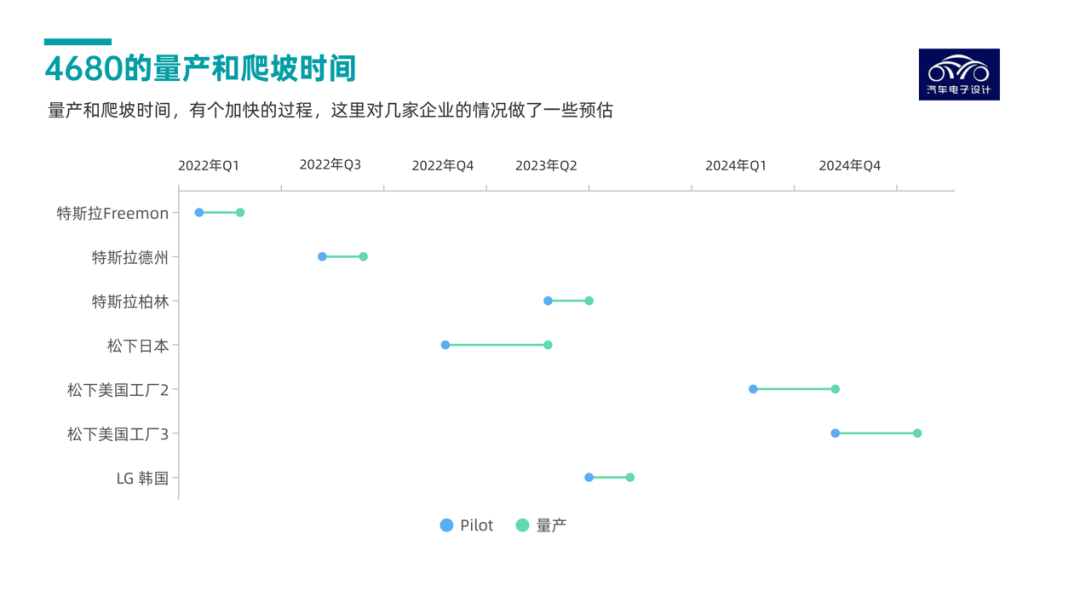
Task: Toggle the 量产 legend marker
Action: [x=522, y=525]
